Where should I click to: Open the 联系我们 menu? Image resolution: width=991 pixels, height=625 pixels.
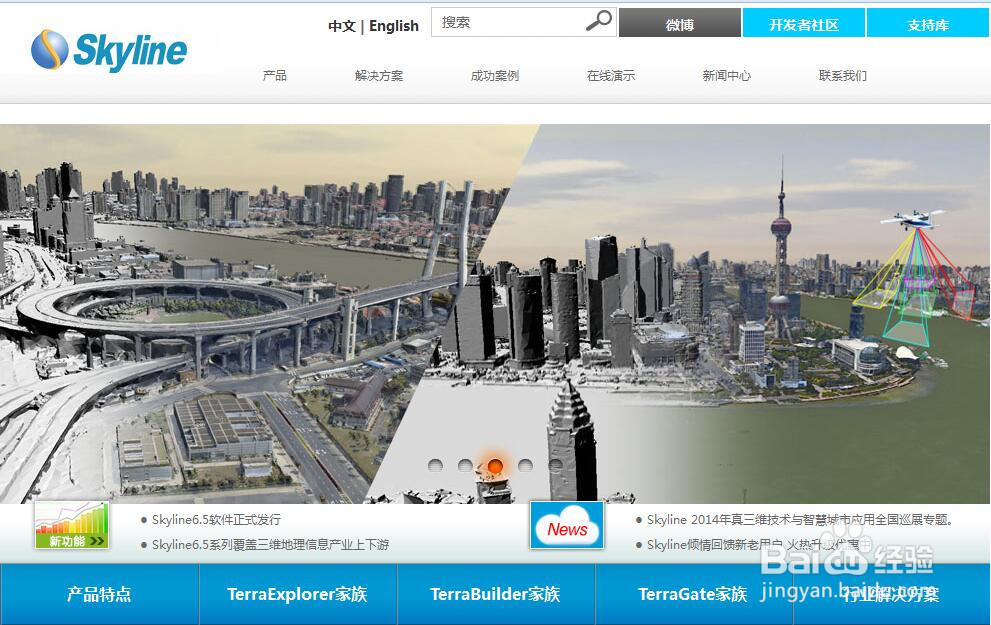coord(842,76)
